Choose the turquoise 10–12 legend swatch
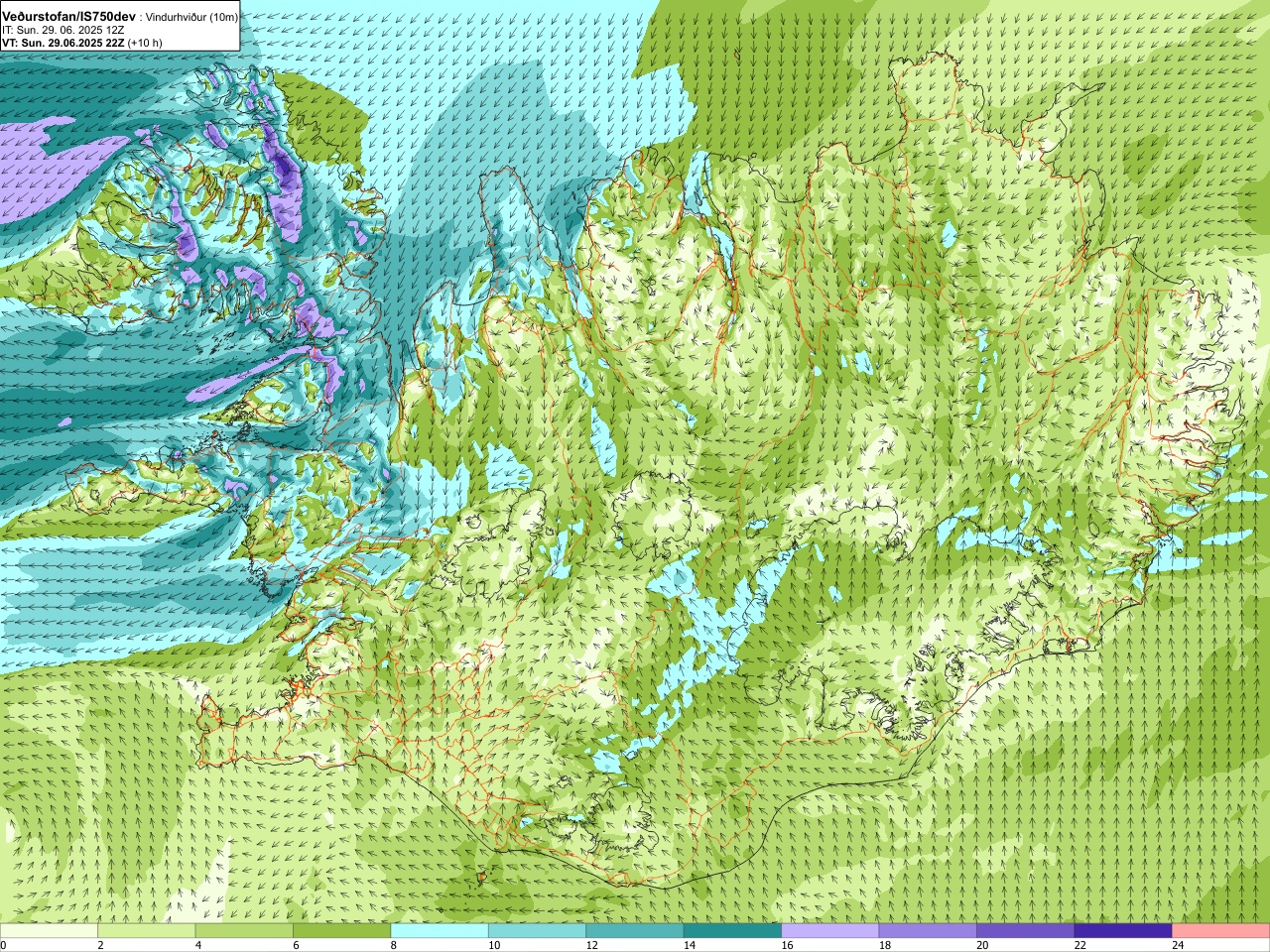This screenshot has height=952, width=1270. [537, 931]
